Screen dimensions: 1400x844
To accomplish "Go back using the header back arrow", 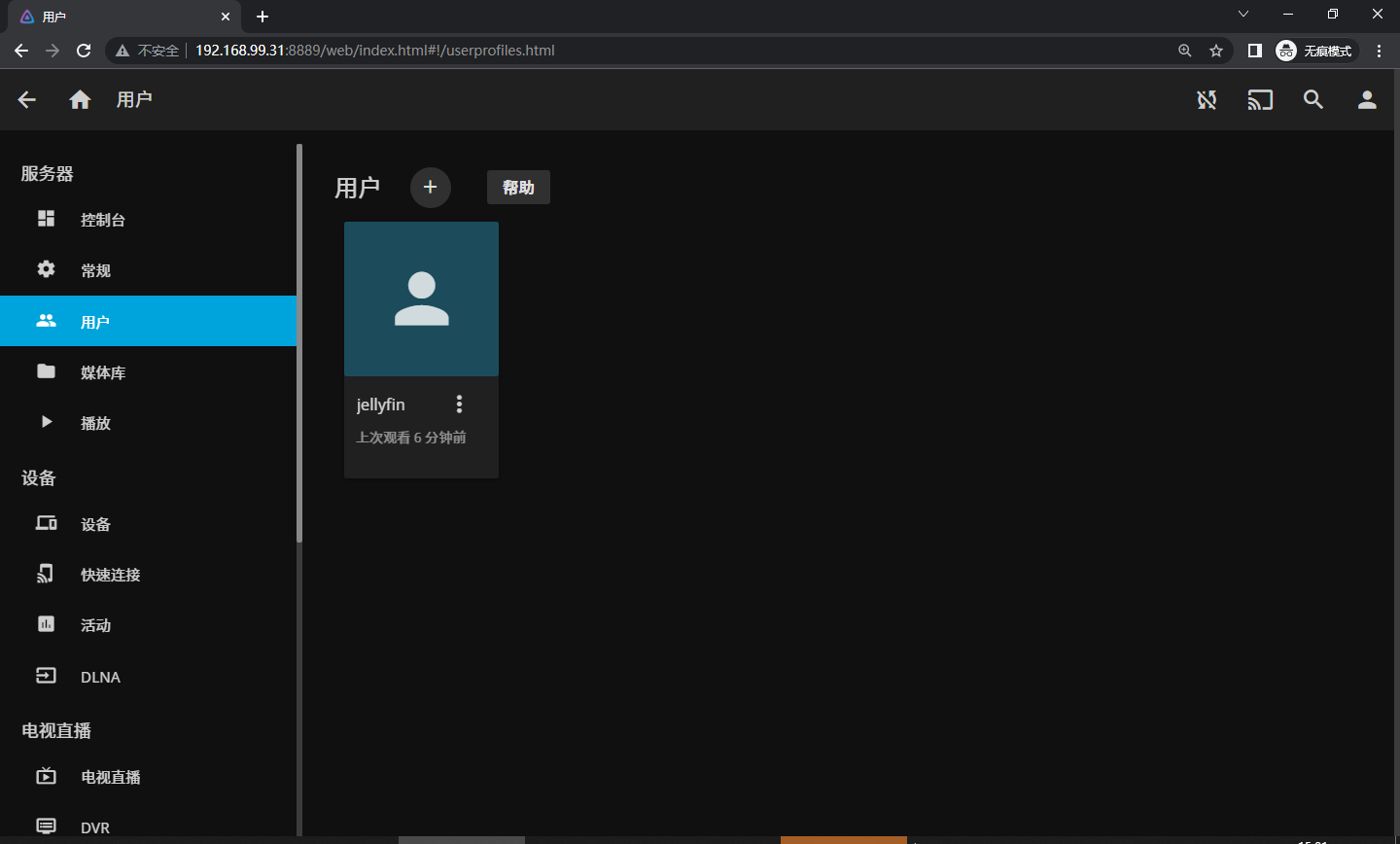I will (27, 99).
